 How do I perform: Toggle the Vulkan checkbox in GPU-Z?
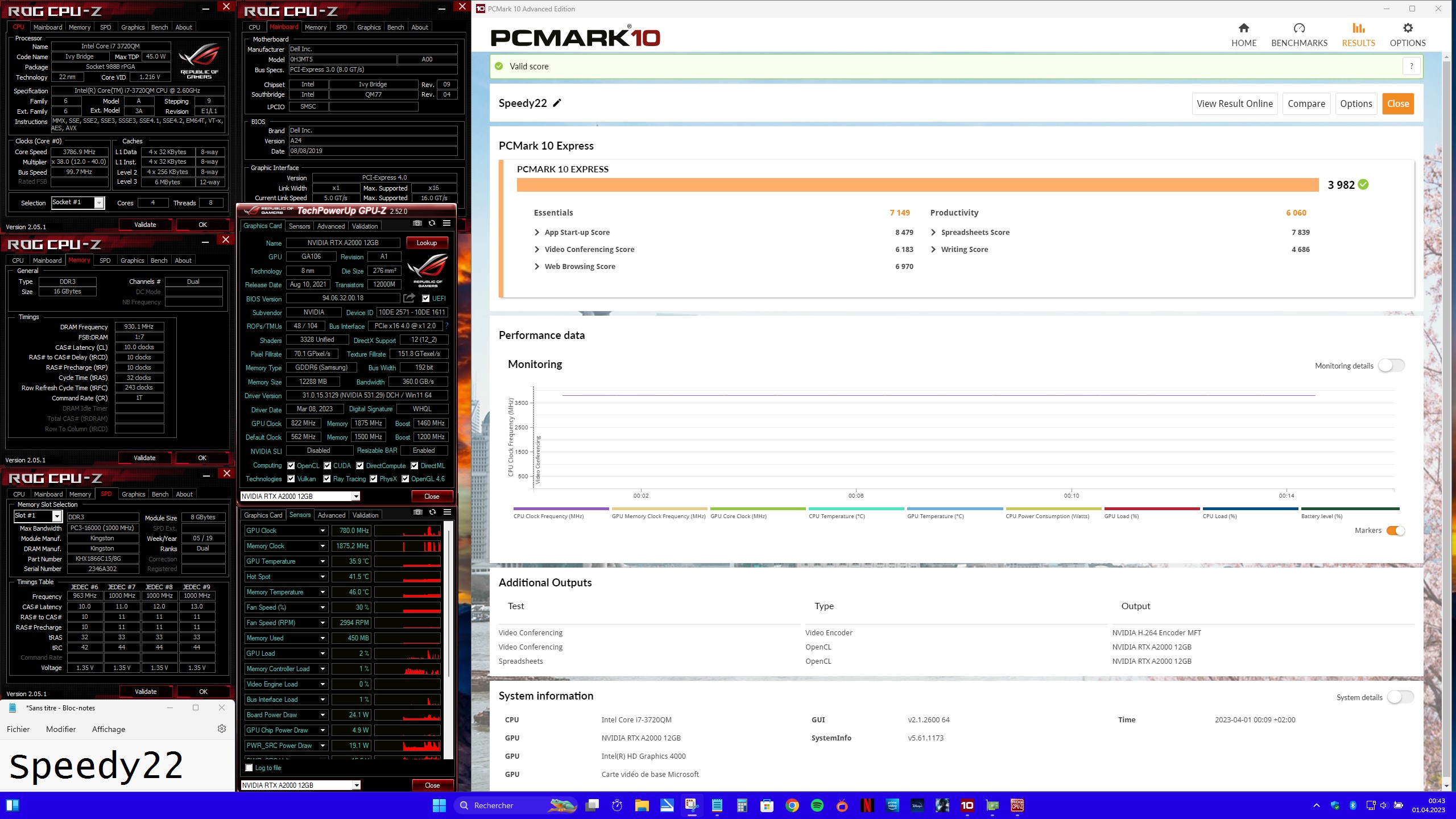291,479
